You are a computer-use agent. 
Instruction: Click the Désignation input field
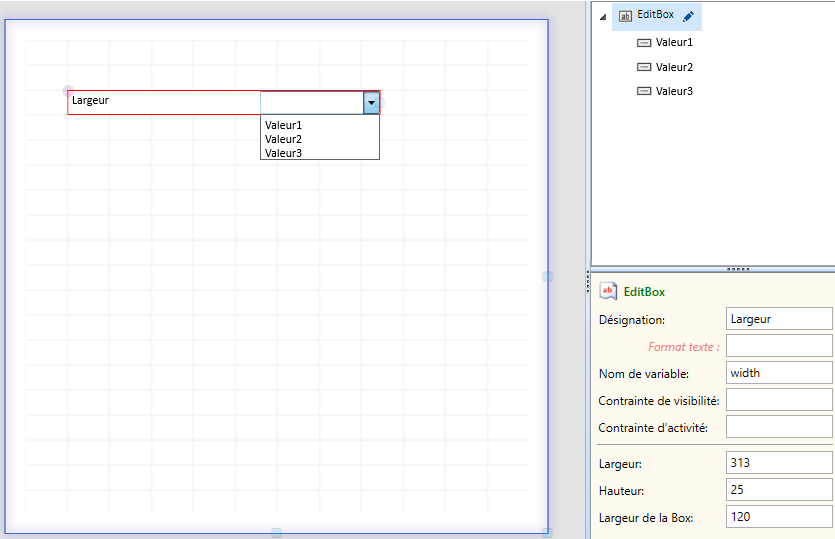[x=779, y=319]
